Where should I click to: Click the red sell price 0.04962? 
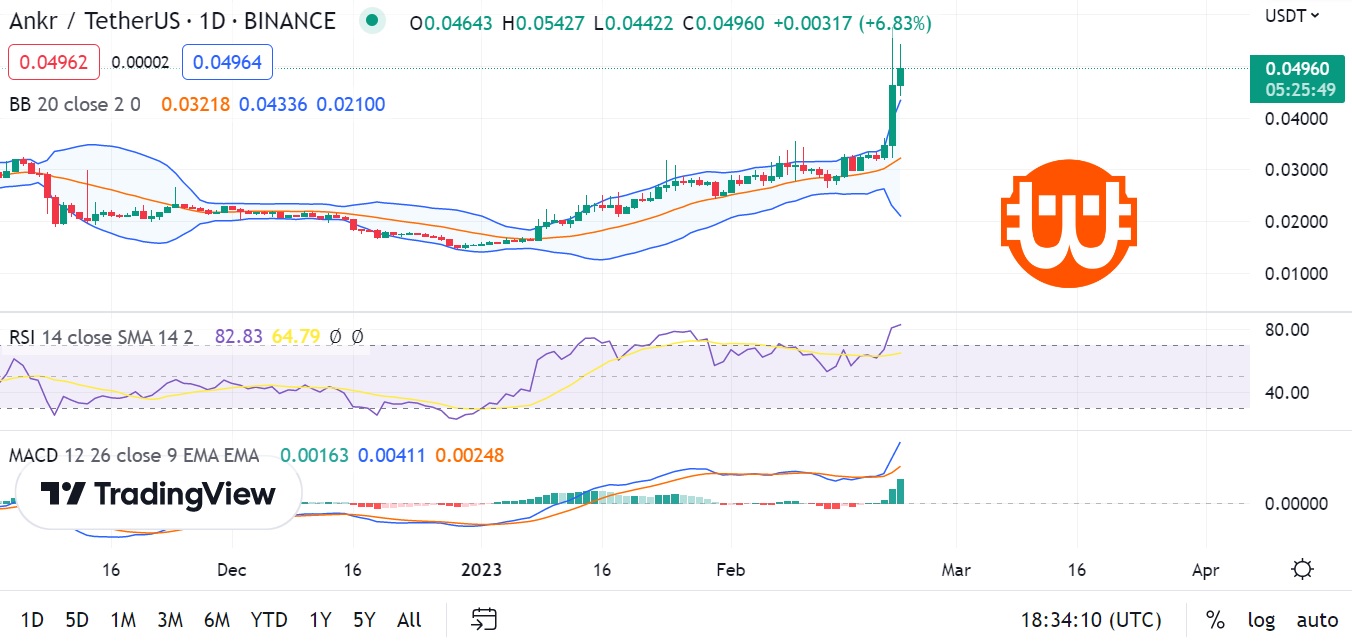point(54,63)
